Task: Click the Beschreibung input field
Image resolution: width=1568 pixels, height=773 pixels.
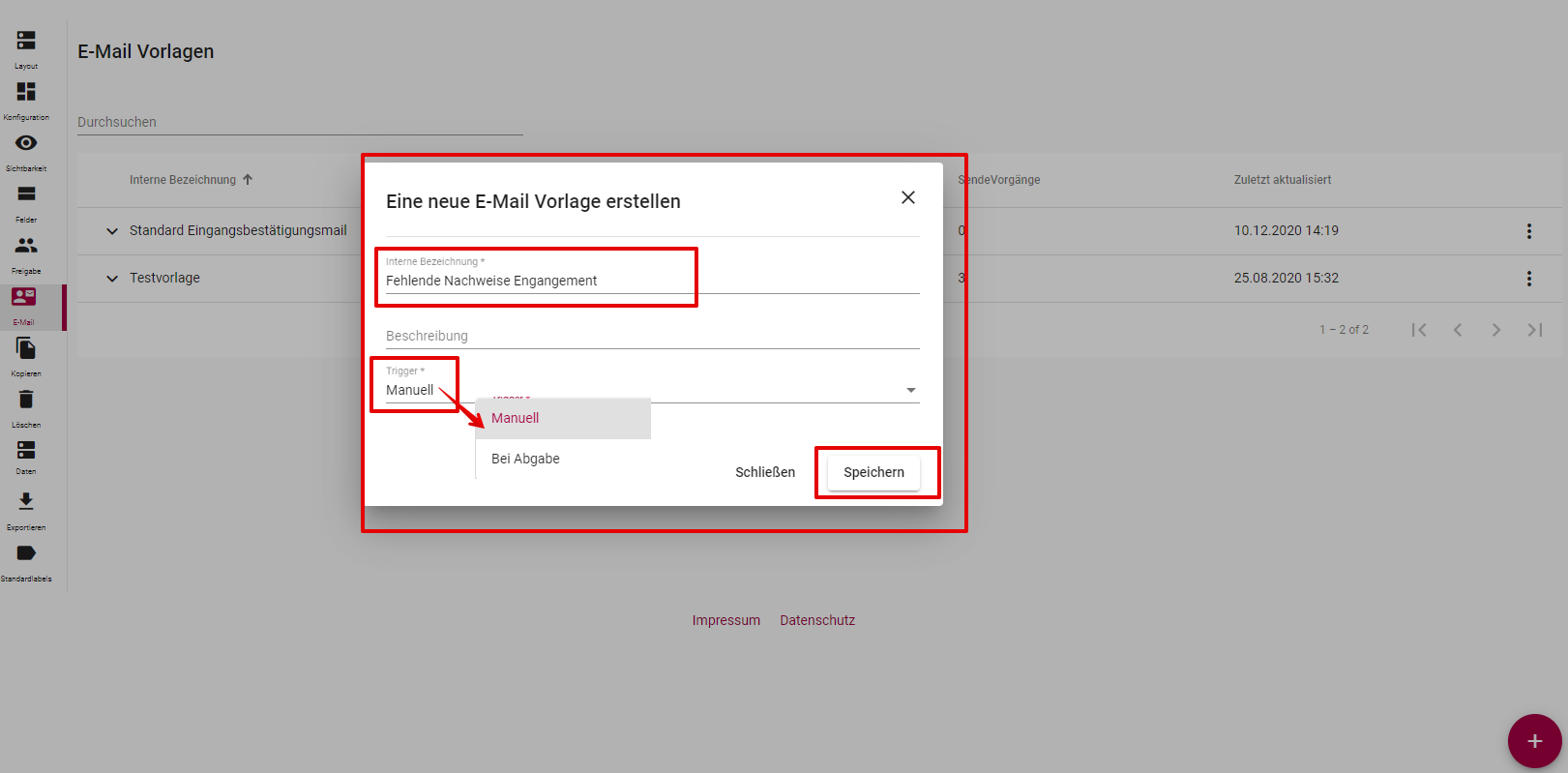Action: point(652,336)
